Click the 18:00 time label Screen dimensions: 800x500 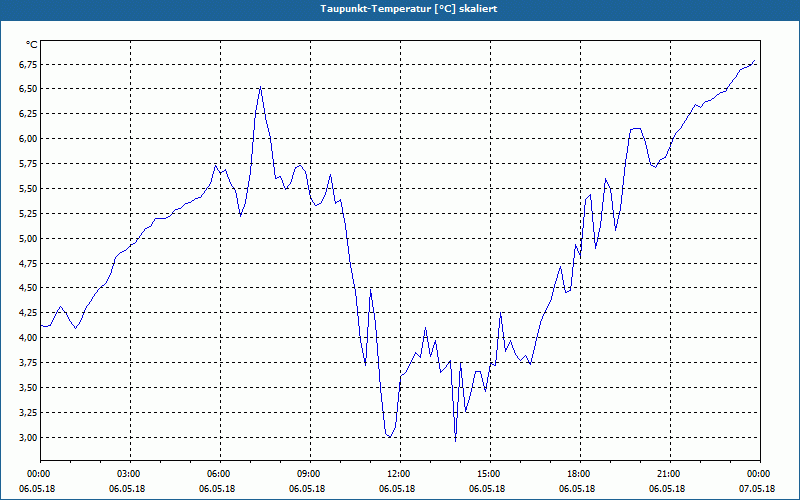click(581, 474)
